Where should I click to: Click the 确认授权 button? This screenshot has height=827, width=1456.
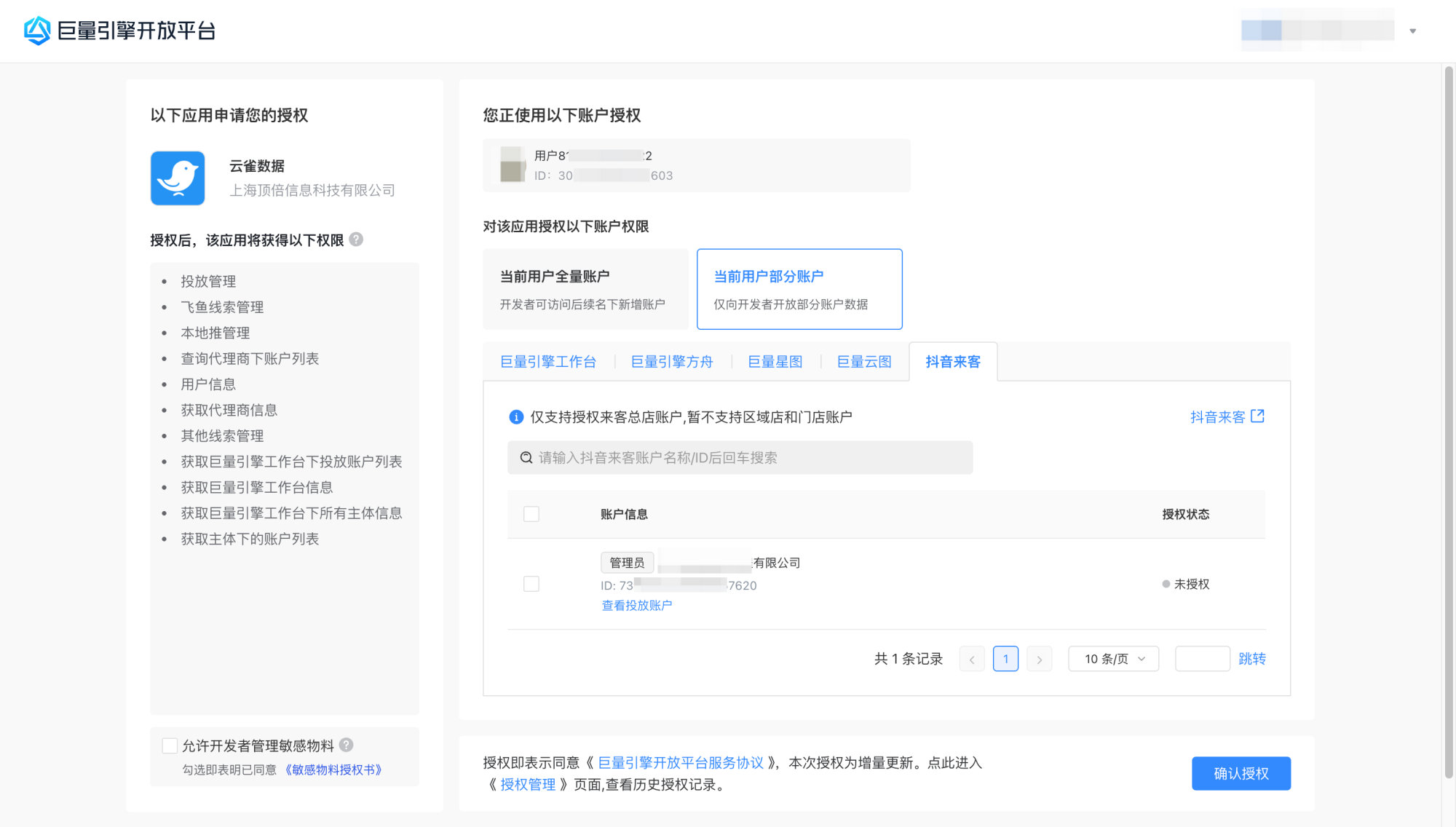(x=1241, y=773)
